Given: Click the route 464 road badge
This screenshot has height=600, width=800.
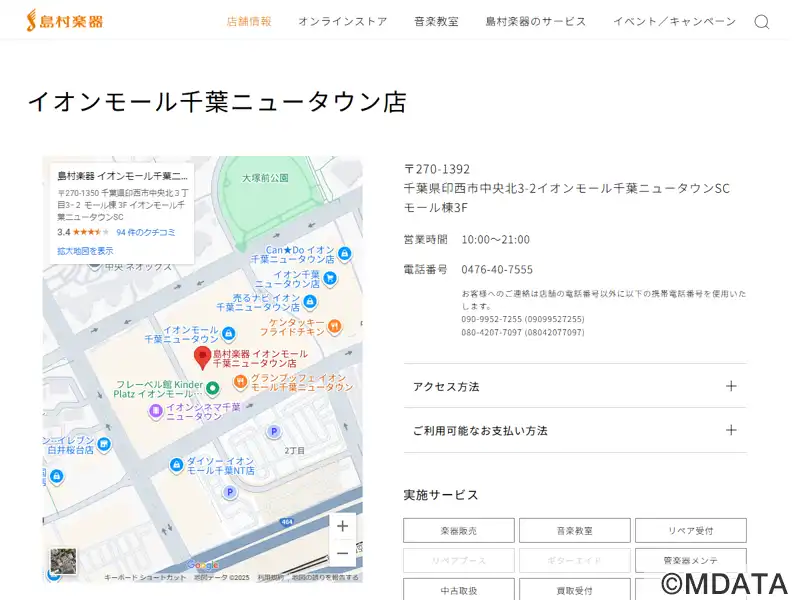Looking at the screenshot, I should (x=287, y=522).
